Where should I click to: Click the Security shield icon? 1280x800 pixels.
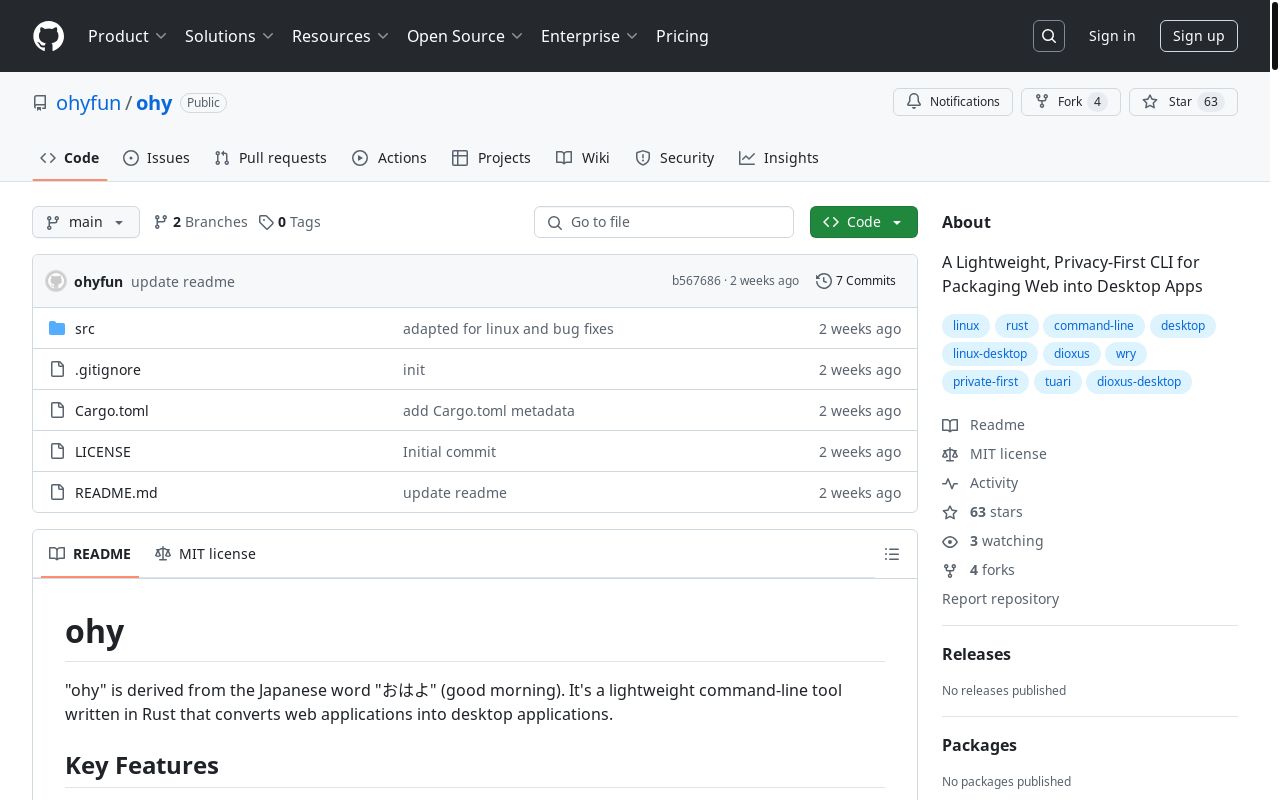tap(643, 158)
